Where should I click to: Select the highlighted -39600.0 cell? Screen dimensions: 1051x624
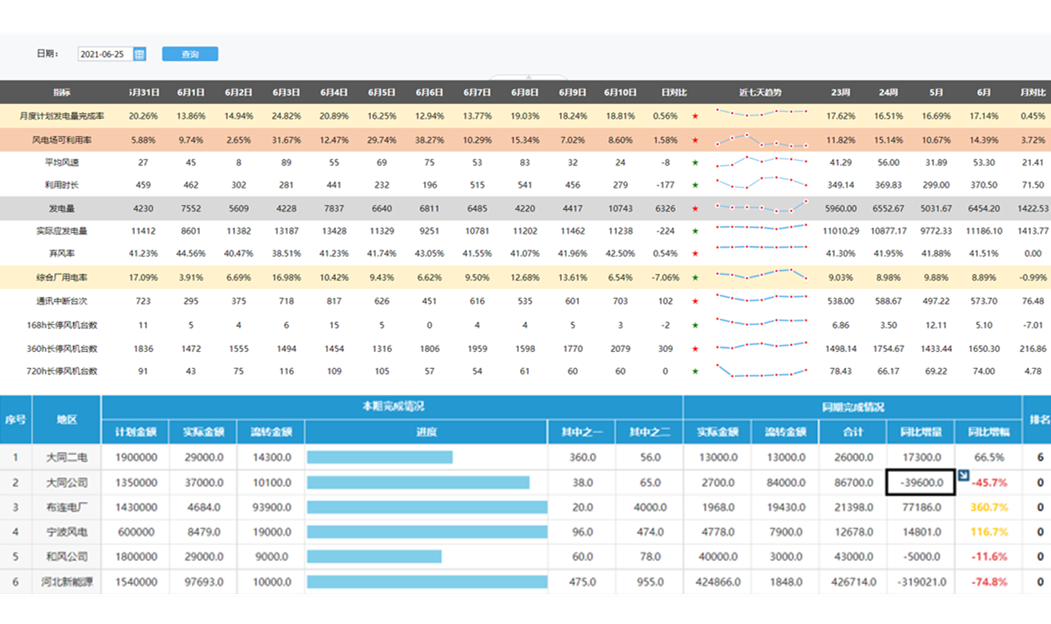coord(920,482)
